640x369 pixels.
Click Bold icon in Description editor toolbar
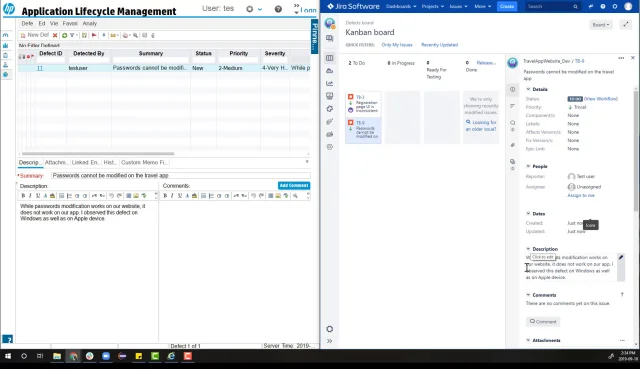tap(23, 196)
